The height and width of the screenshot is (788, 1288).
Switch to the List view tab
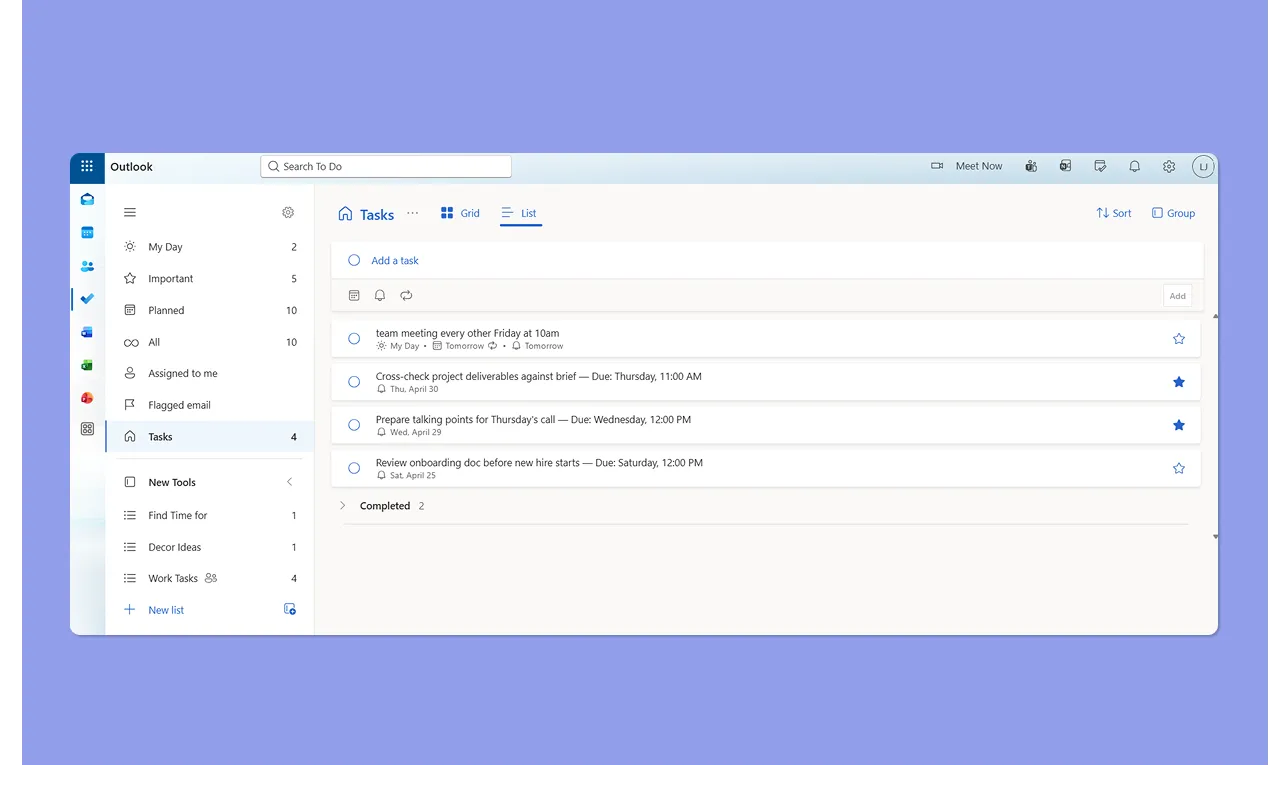click(520, 213)
